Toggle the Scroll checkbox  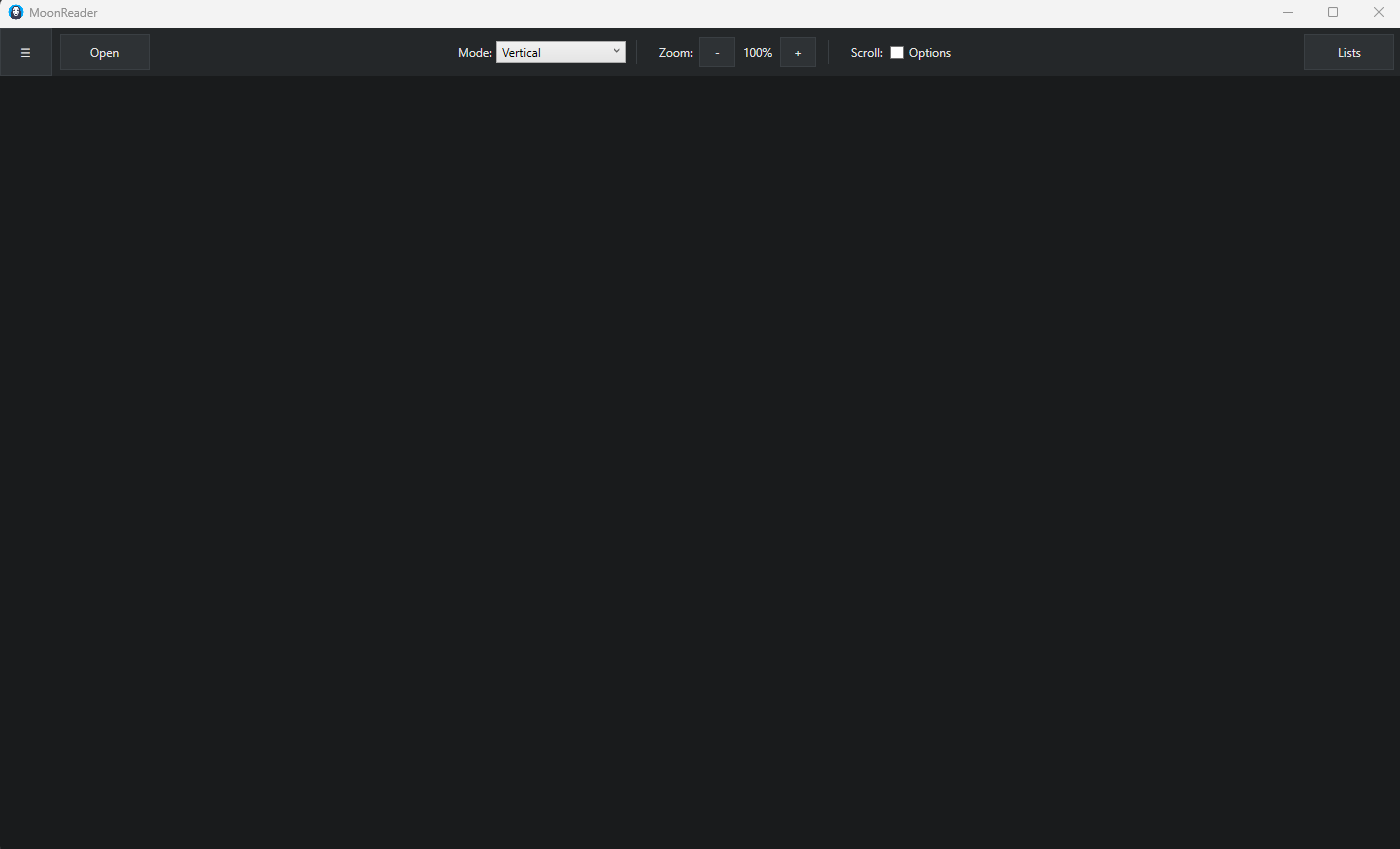897,53
